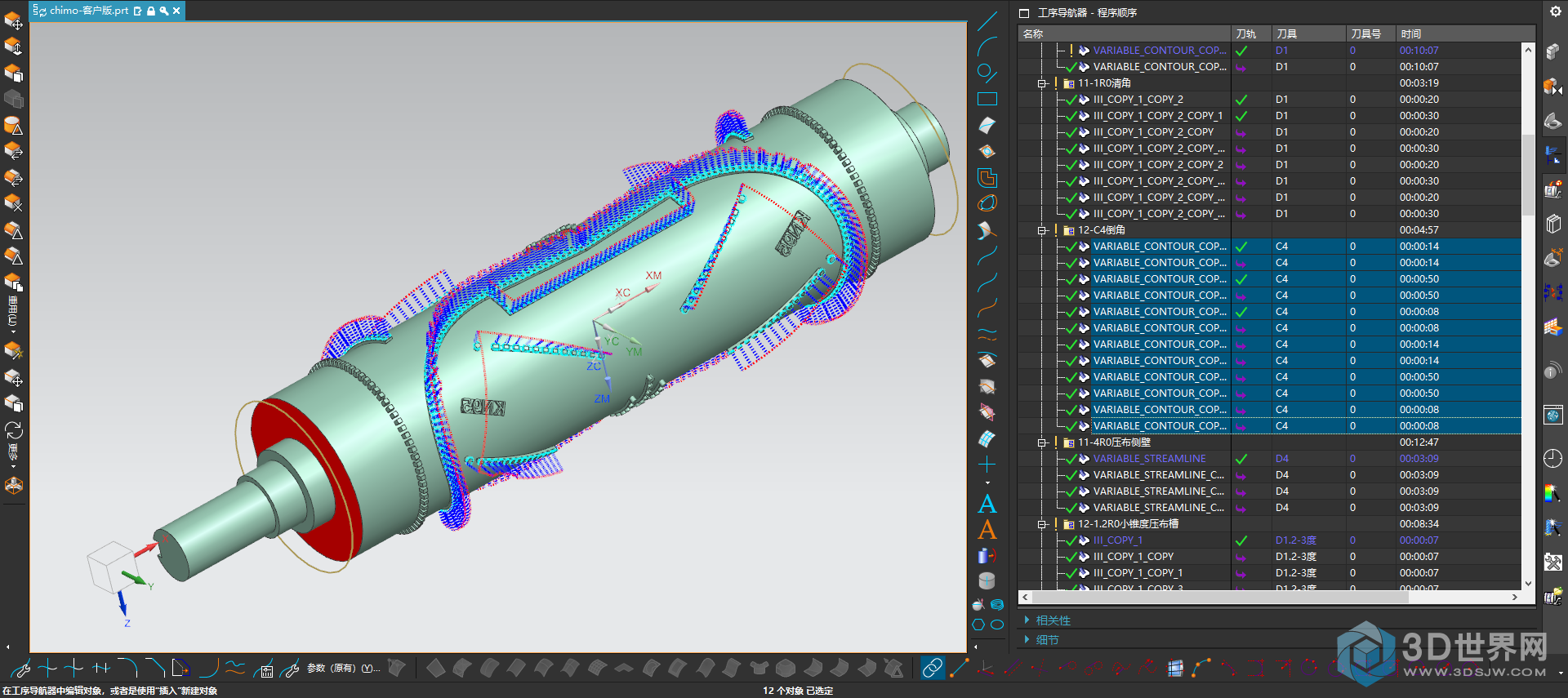Collapse the 11-4R0压布侧壁 group

tap(1042, 442)
